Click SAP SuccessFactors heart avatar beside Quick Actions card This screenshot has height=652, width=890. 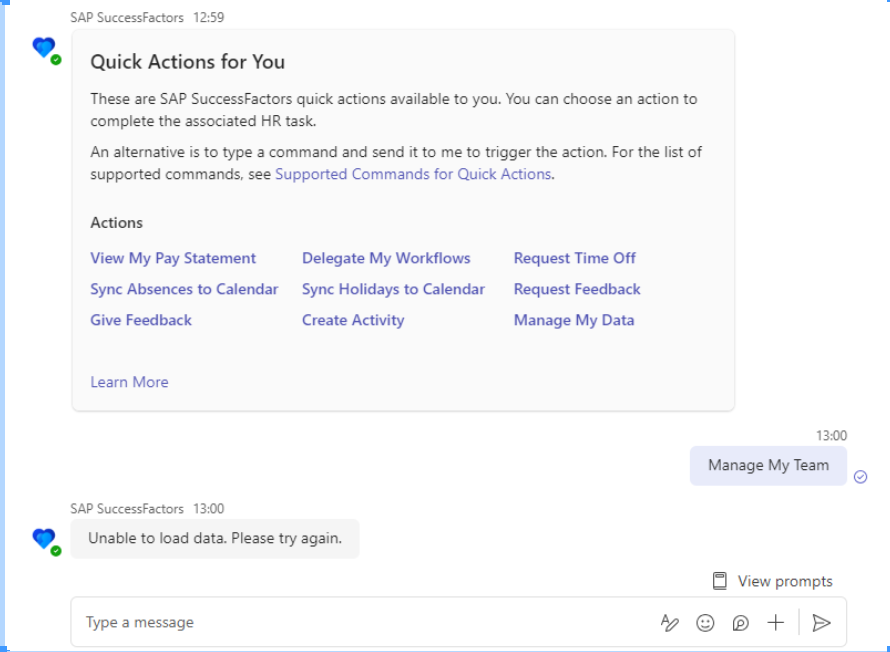pyautogui.click(x=46, y=50)
